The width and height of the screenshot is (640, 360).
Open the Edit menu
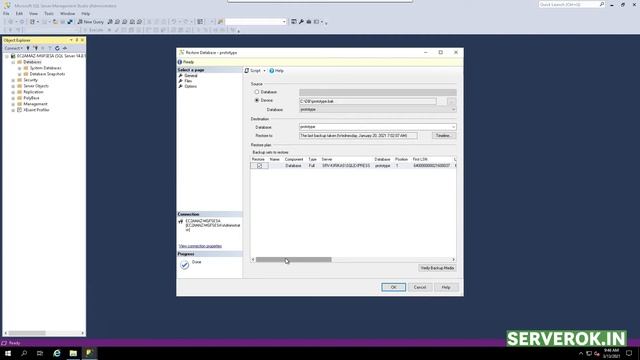pos(19,13)
